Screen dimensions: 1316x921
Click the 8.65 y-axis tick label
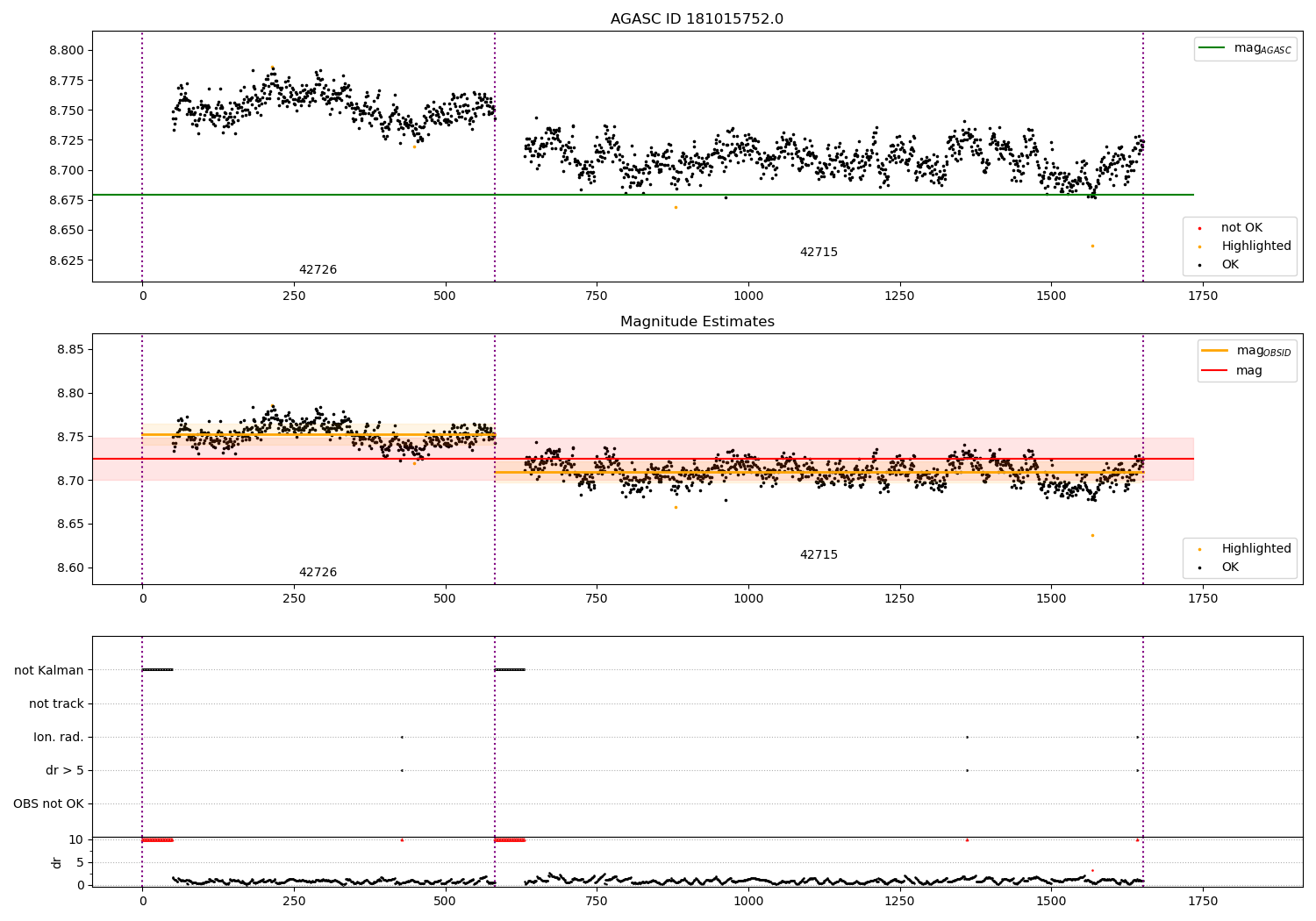tap(70, 525)
